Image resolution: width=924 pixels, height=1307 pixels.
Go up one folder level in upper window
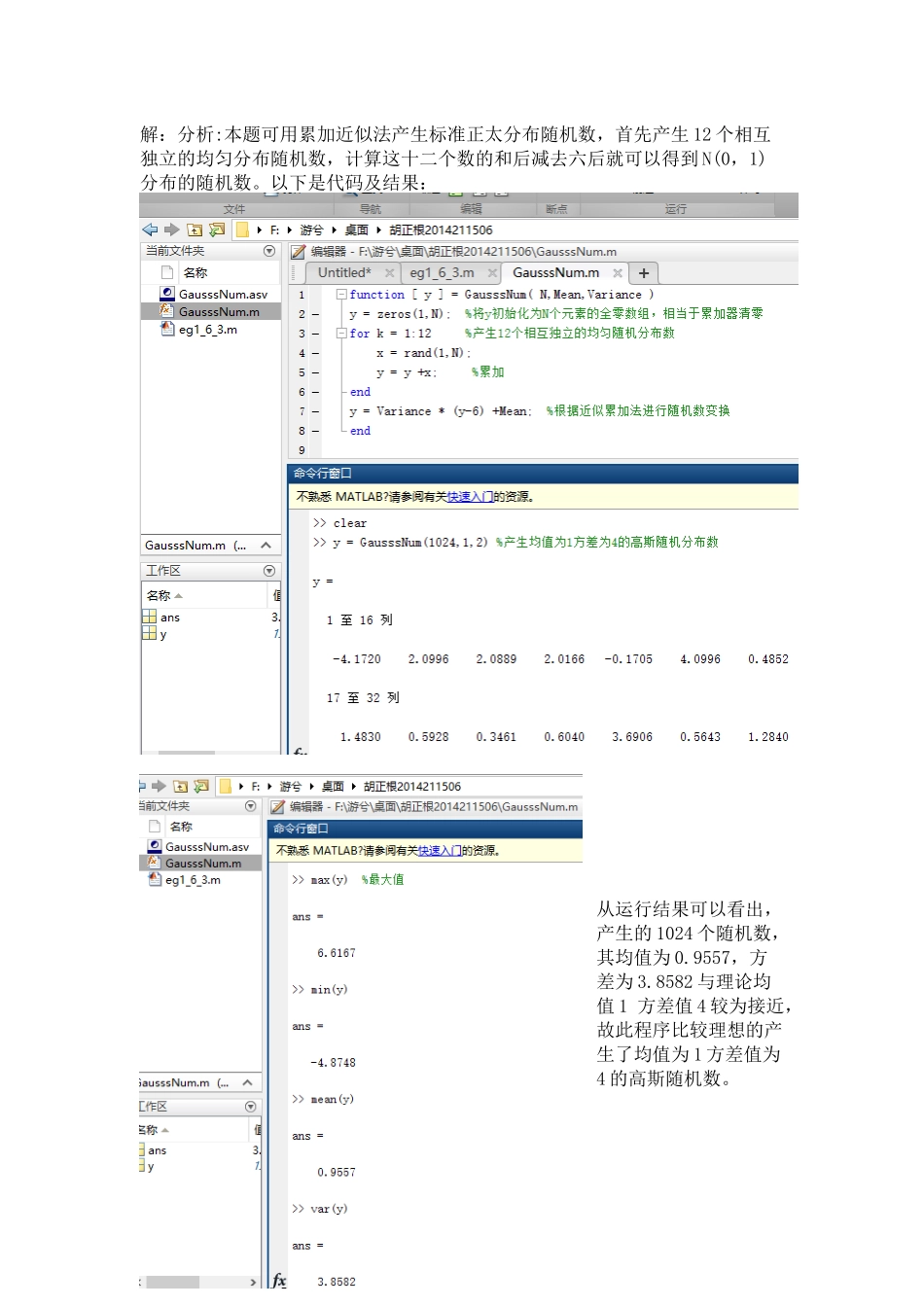[x=195, y=230]
